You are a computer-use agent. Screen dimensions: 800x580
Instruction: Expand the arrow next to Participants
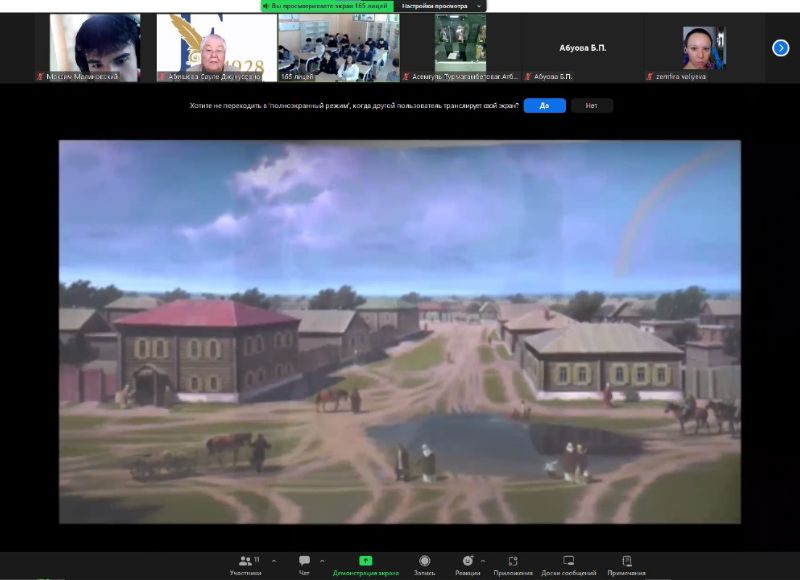click(274, 561)
